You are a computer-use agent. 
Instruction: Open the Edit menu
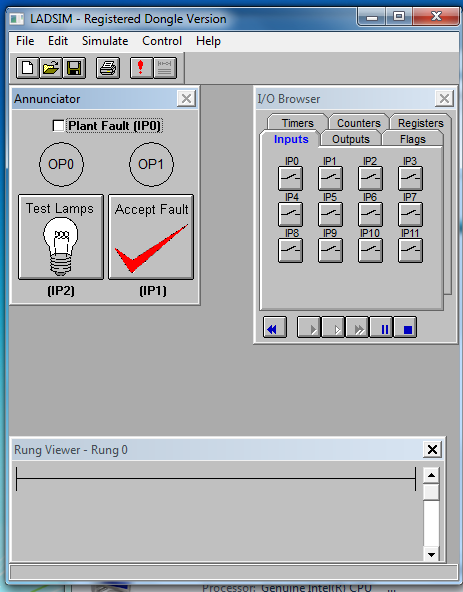click(x=58, y=41)
